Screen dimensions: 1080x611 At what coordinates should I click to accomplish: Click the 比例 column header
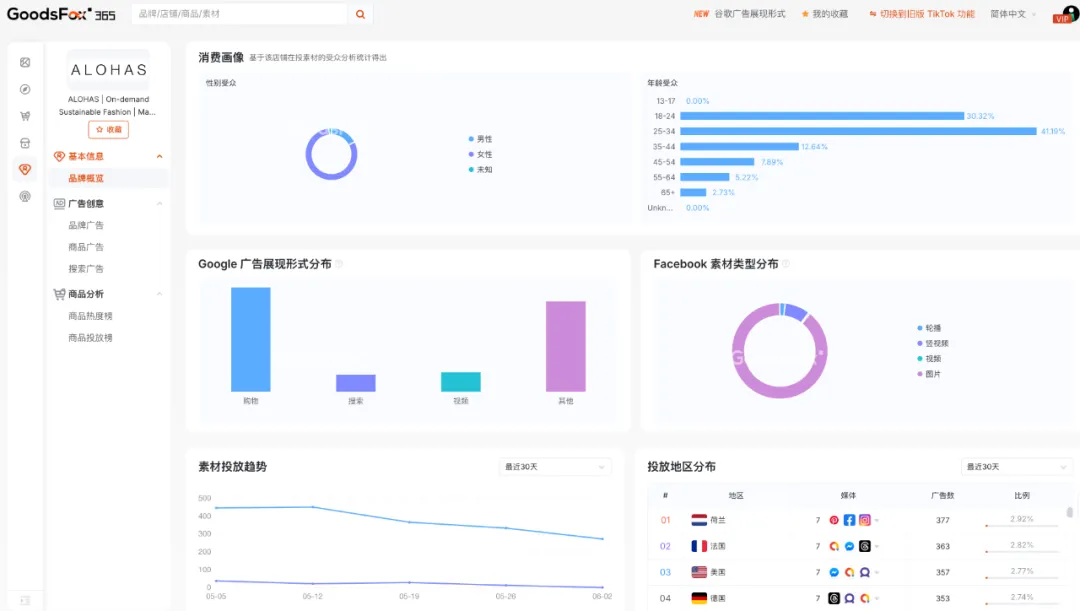point(1021,496)
